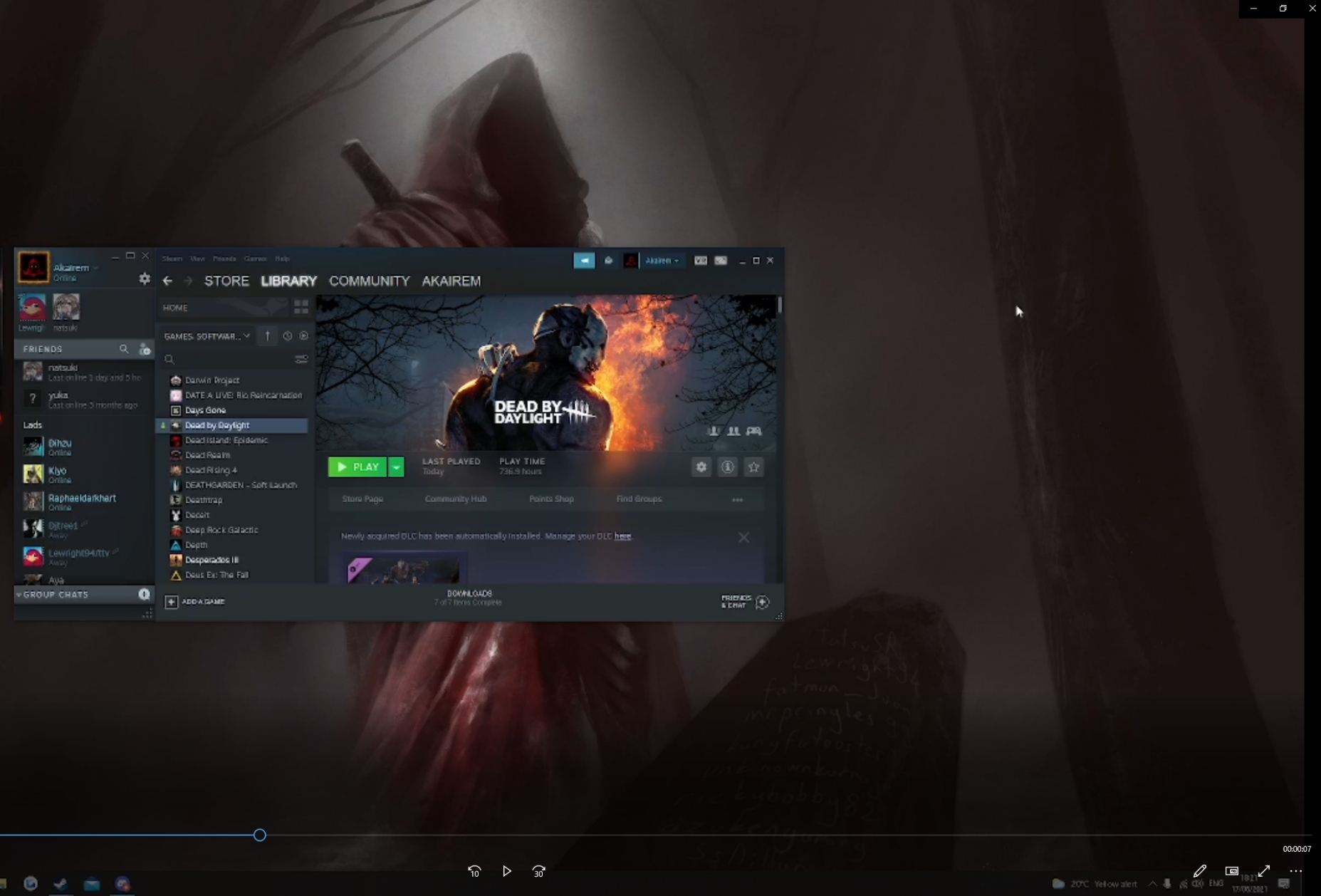
Task: Open the Dead by Daylight Store Page link
Action: pos(362,499)
